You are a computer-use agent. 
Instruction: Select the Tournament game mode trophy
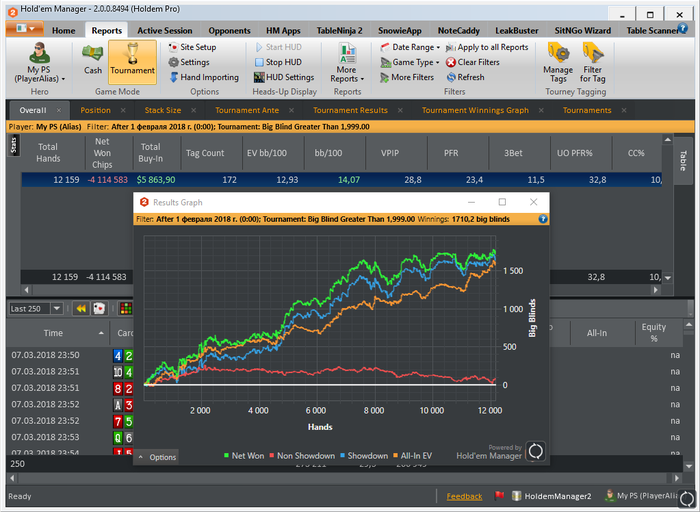pyautogui.click(x=132, y=62)
